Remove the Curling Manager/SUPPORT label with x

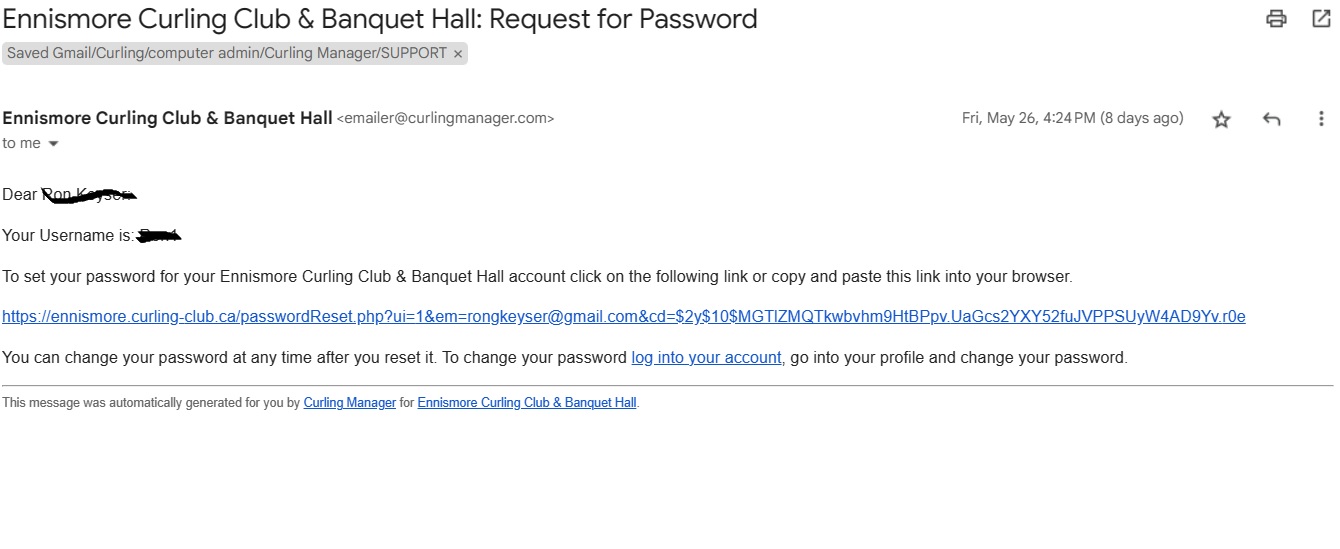tap(458, 54)
